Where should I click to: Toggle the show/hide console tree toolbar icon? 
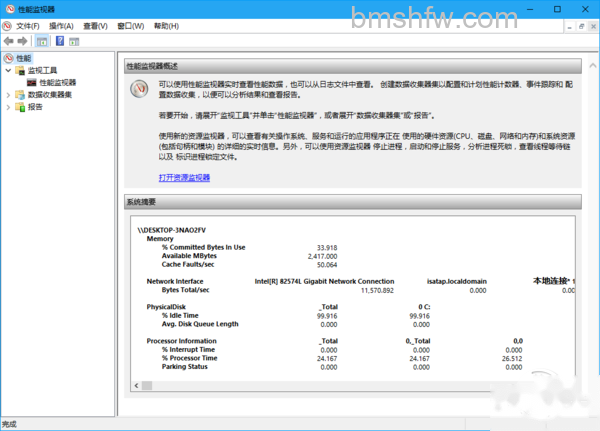(x=42, y=41)
